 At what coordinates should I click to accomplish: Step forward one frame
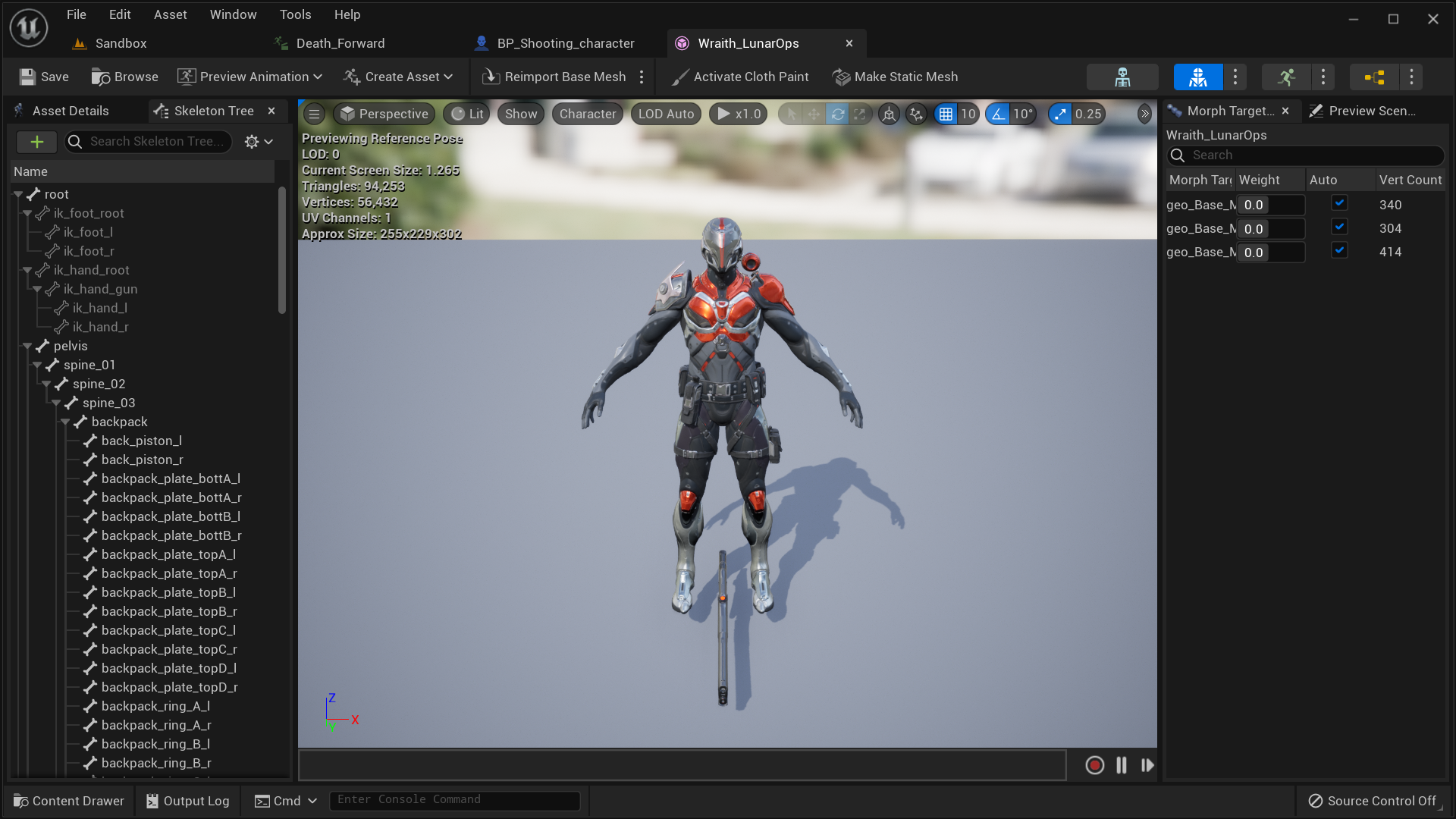(x=1147, y=765)
